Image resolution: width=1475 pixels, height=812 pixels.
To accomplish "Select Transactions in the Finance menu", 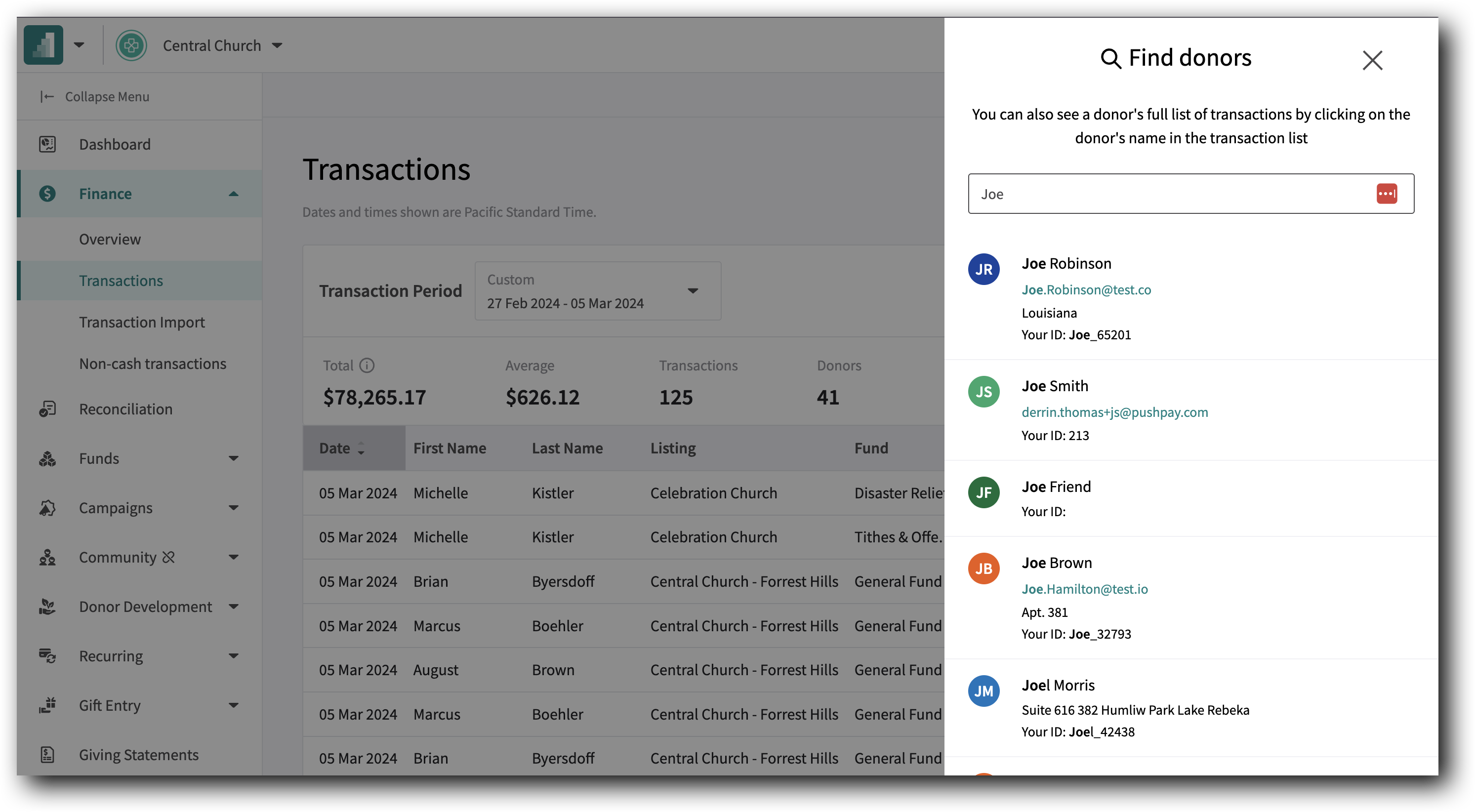I will coord(121,280).
